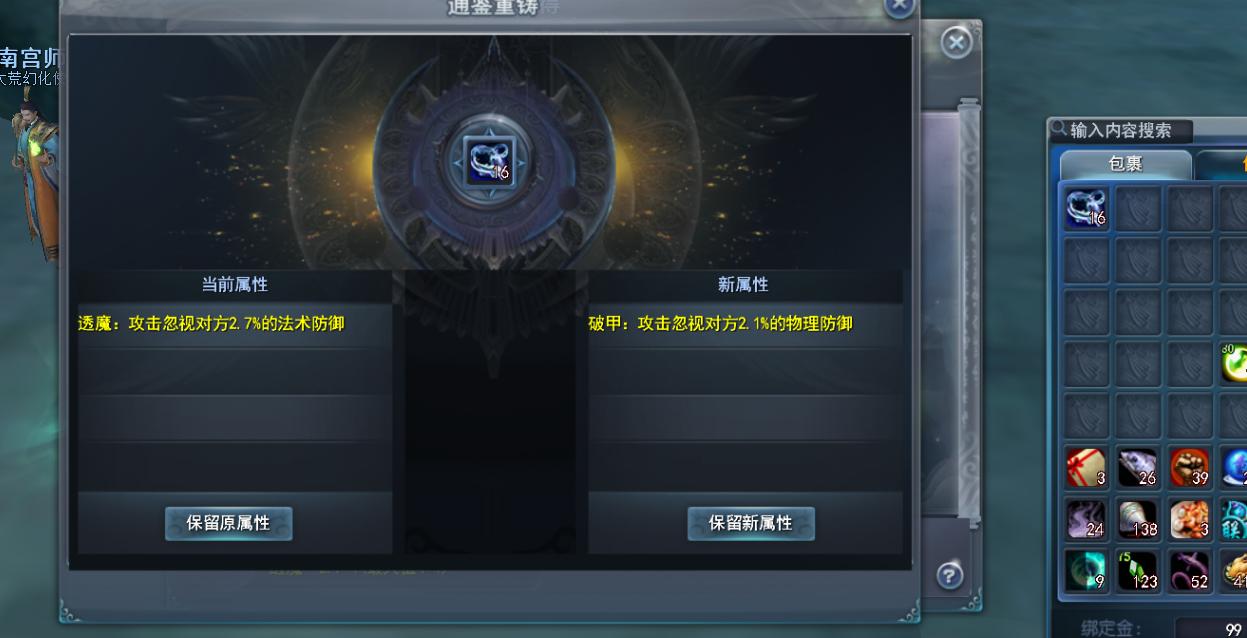Select the purple worm item with count 52
The image size is (1247, 638).
pos(1190,571)
